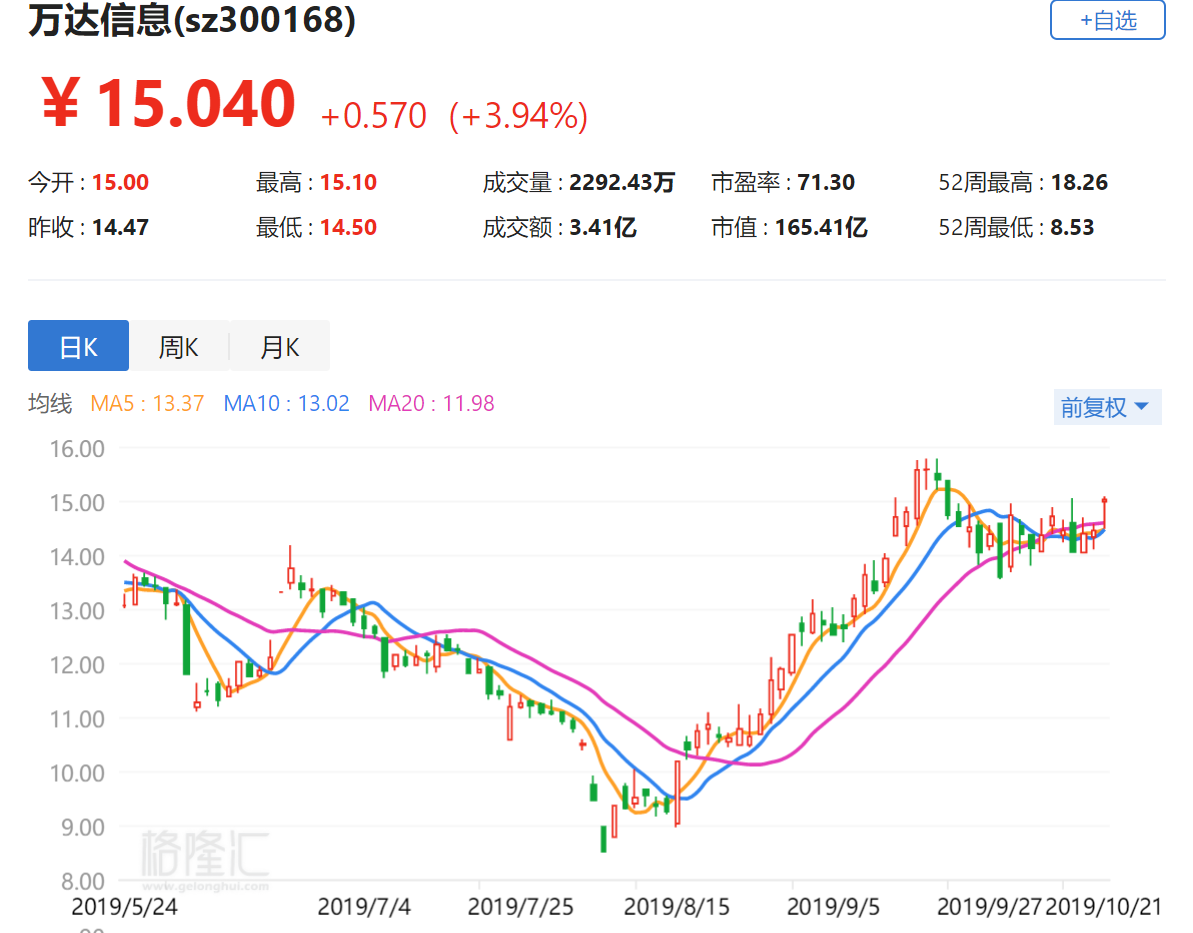Click the 成交额 value 3.41亿

603,228
